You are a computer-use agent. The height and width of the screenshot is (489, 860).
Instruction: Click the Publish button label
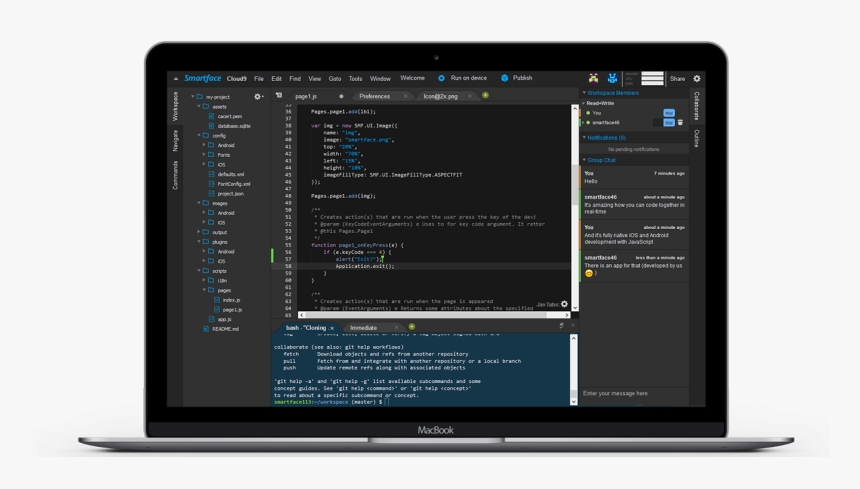pyautogui.click(x=523, y=78)
